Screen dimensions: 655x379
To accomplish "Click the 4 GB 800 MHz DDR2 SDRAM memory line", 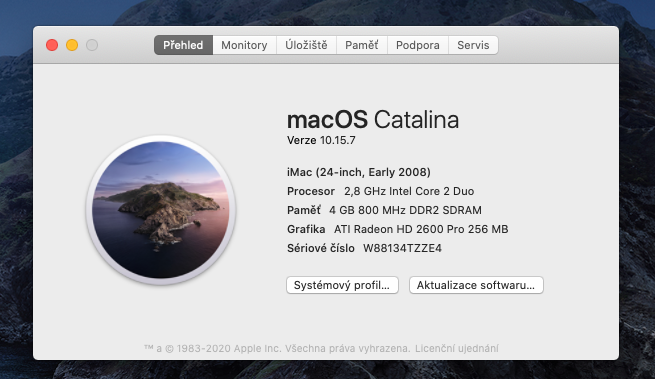I will click(x=384, y=210).
